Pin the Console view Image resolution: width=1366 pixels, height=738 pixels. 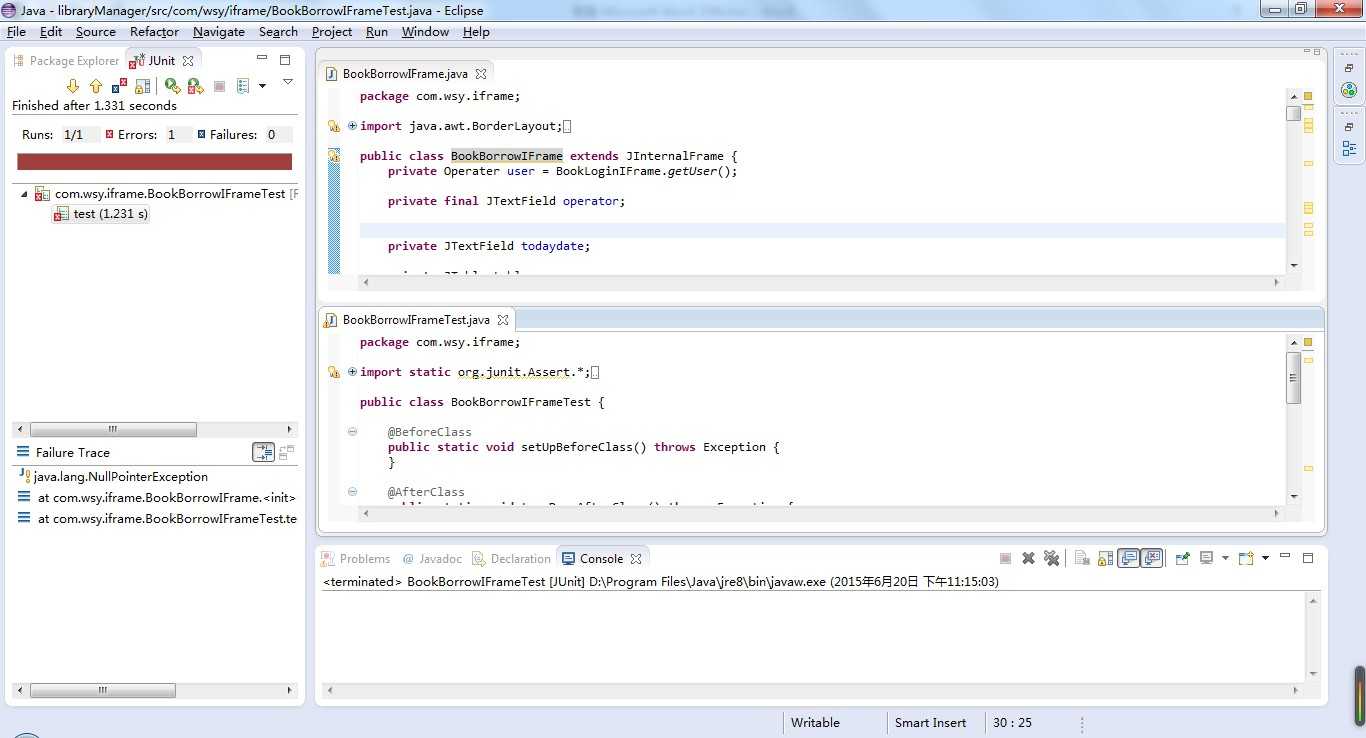1182,558
